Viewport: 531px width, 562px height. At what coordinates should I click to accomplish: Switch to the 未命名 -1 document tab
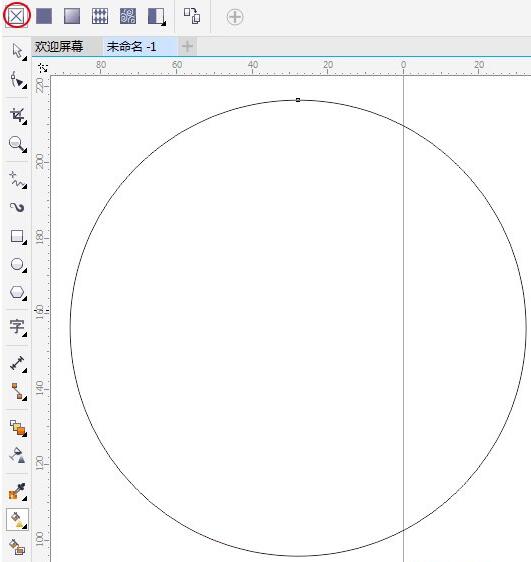coord(131,47)
